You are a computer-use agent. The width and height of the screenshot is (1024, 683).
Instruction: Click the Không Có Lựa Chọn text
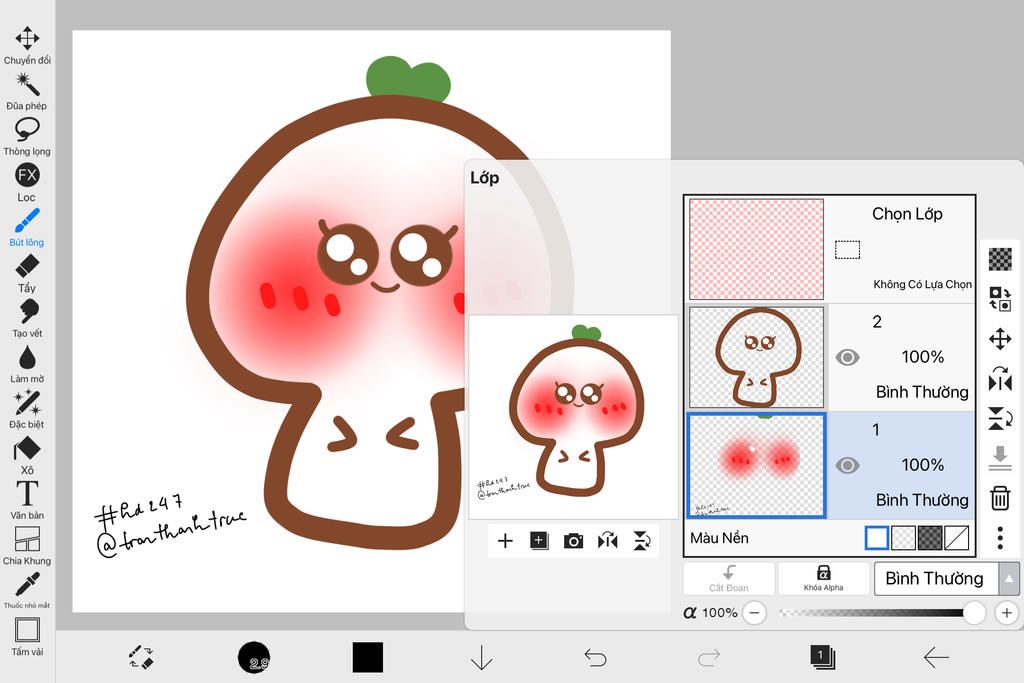click(x=922, y=284)
